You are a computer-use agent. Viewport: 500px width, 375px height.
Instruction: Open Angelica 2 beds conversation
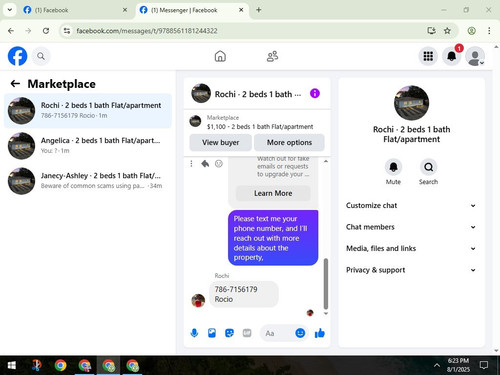coord(88,146)
